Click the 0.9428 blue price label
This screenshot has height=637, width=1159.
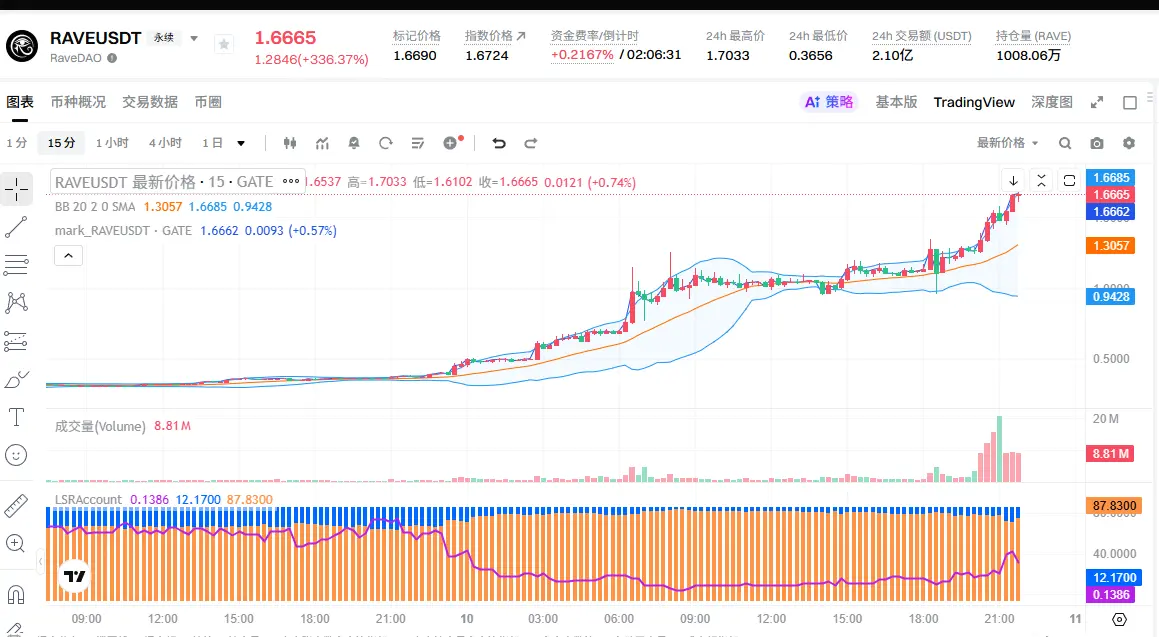pos(1110,296)
